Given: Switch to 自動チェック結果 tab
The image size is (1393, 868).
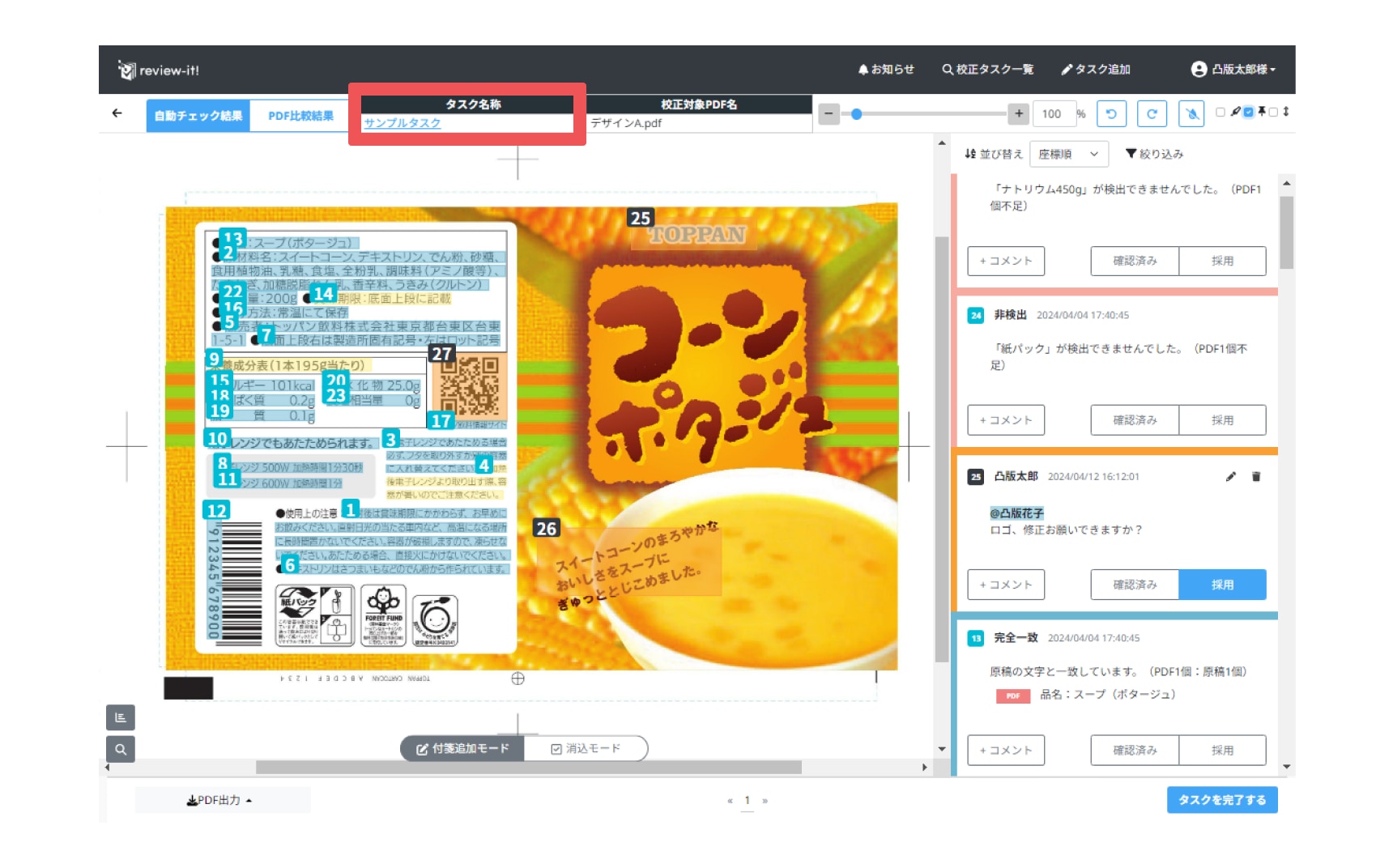Looking at the screenshot, I should coord(198,116).
